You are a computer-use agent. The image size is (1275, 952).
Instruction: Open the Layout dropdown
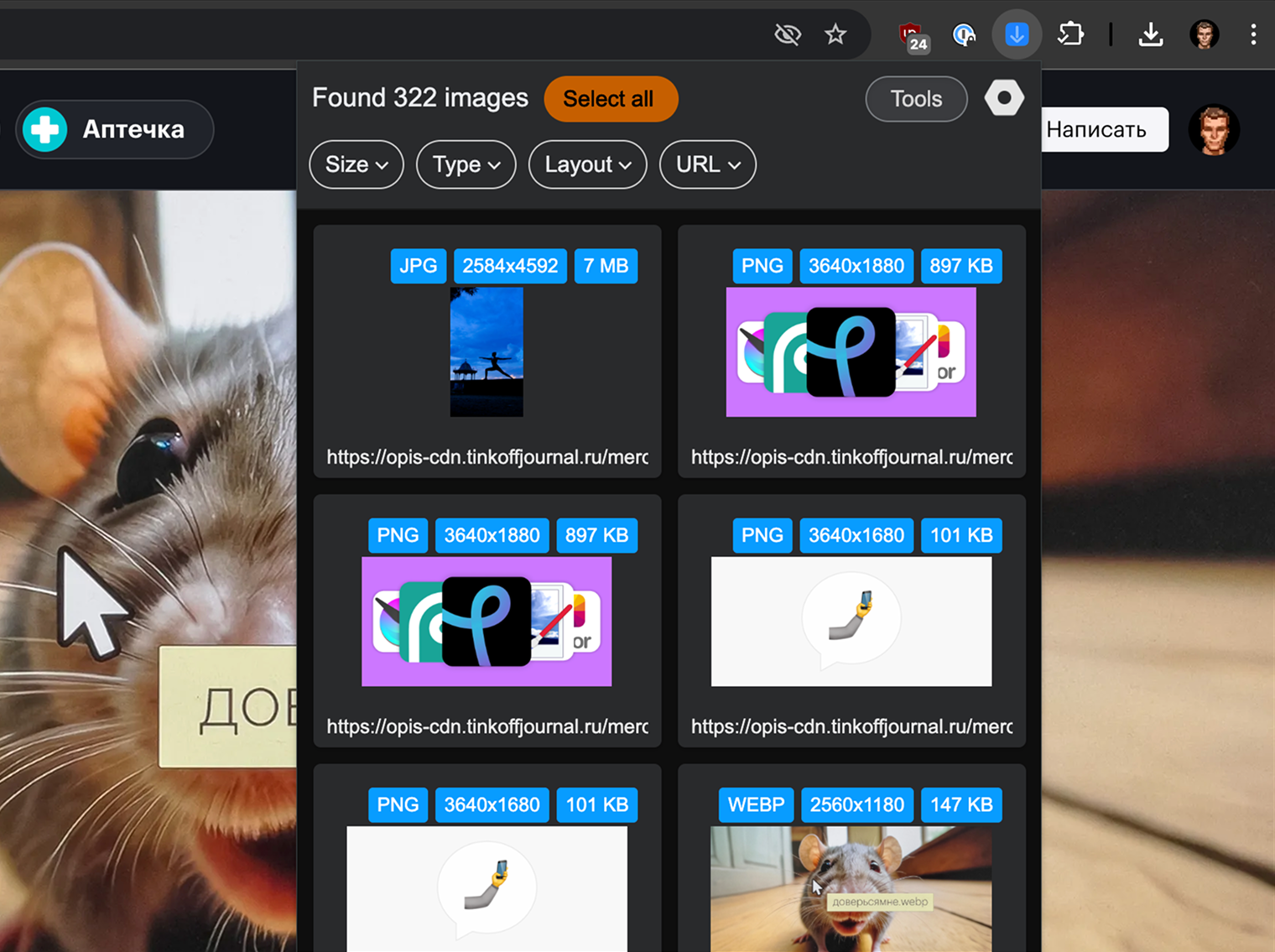(x=587, y=164)
